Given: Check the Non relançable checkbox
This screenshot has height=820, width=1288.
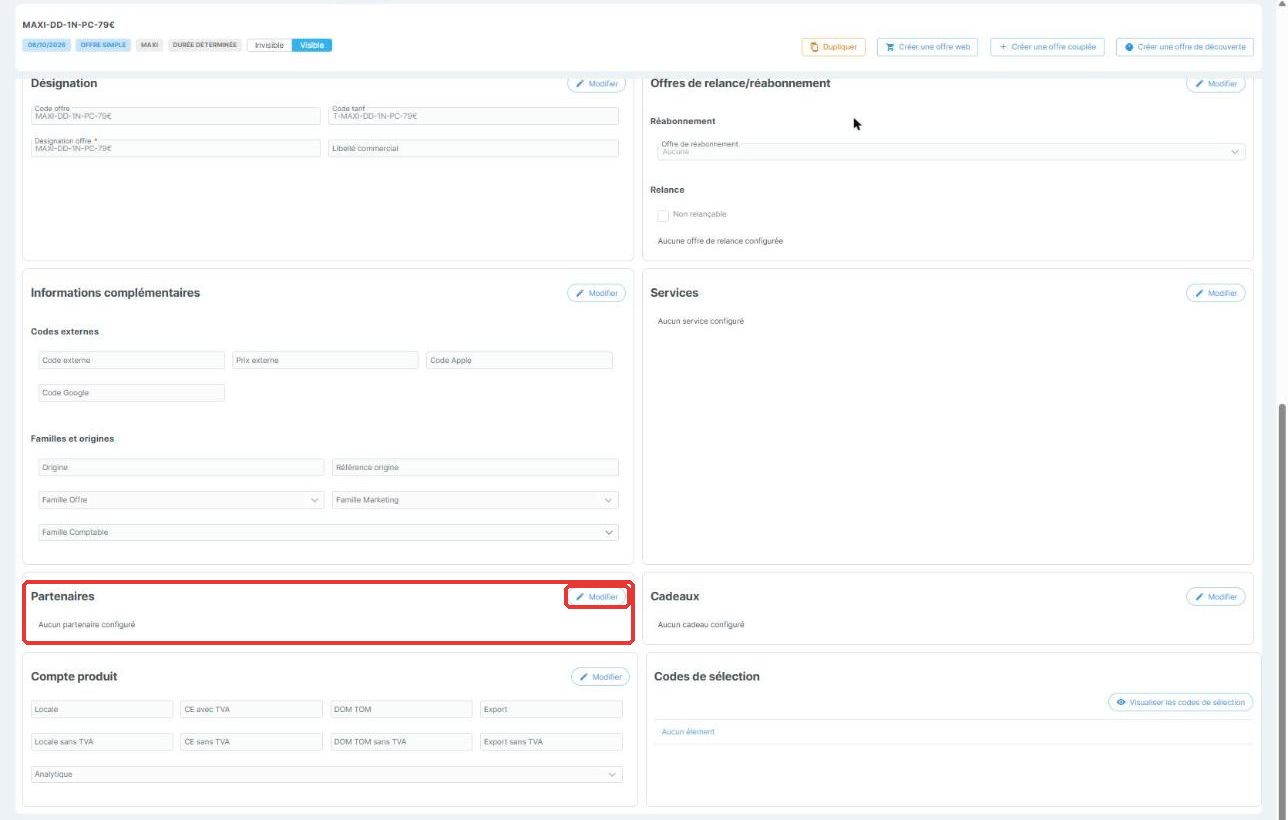Looking at the screenshot, I should [x=663, y=215].
